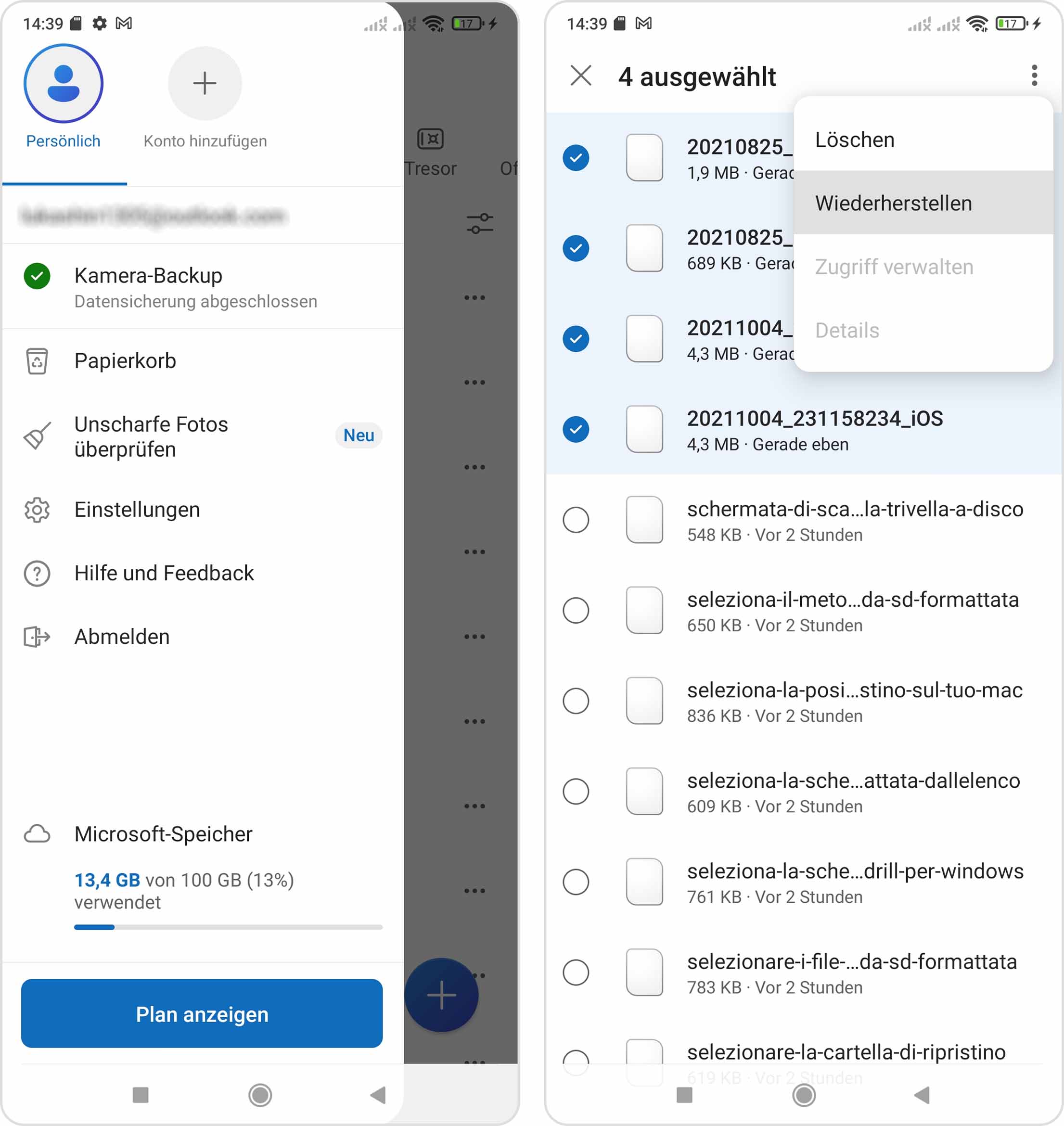Tap the Android home button on the right phone
The width and height of the screenshot is (1064, 1126).
coord(804,1094)
